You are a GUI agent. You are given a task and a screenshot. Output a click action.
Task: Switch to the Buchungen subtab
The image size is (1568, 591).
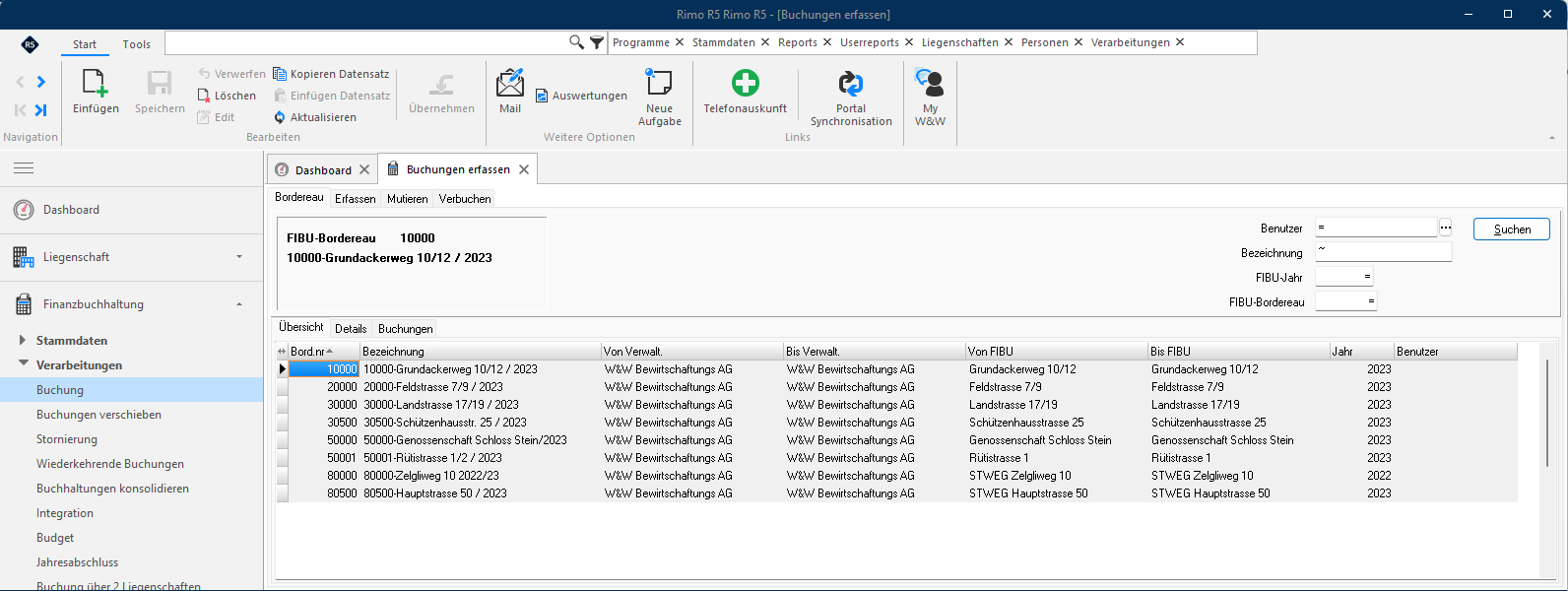pyautogui.click(x=406, y=329)
